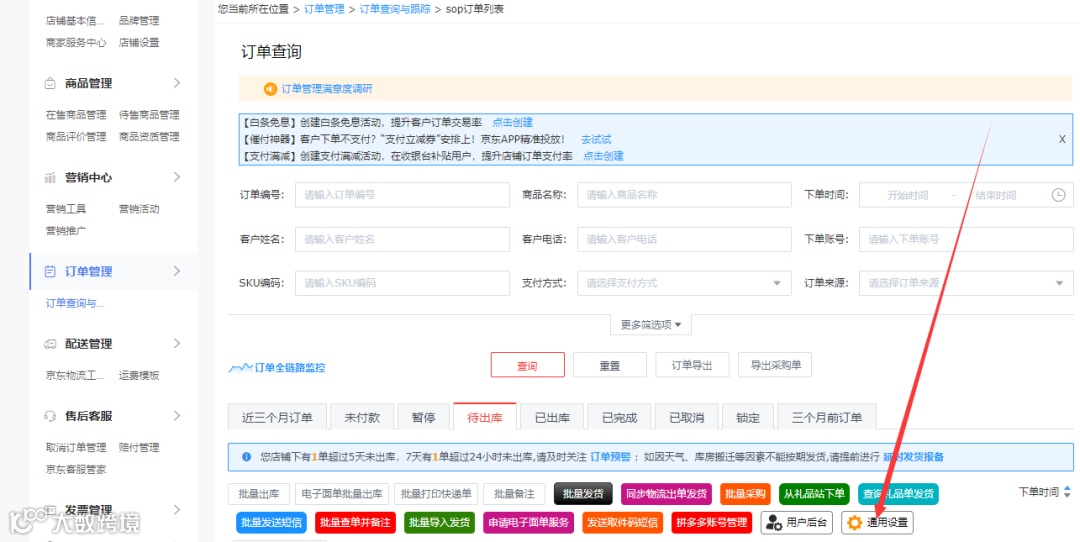Screen dimensions: 1080x542
Task: Click the 订单全链路监控 line chart icon
Action: click(x=240, y=368)
